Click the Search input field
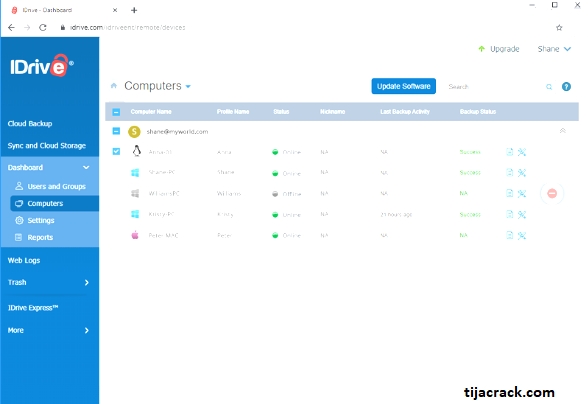This screenshot has height=404, width=588. [x=495, y=87]
